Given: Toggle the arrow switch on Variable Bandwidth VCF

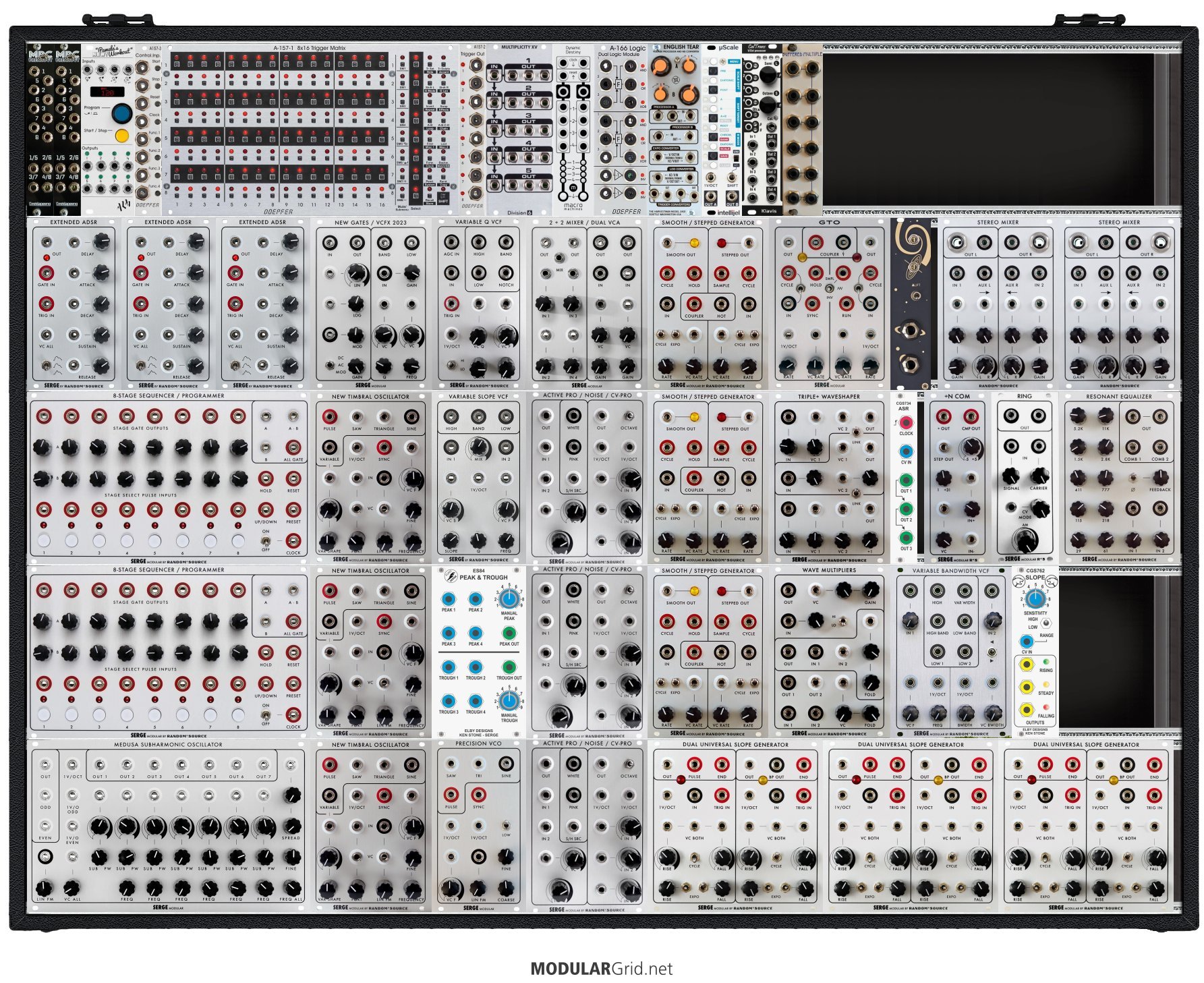Looking at the screenshot, I should [990, 653].
